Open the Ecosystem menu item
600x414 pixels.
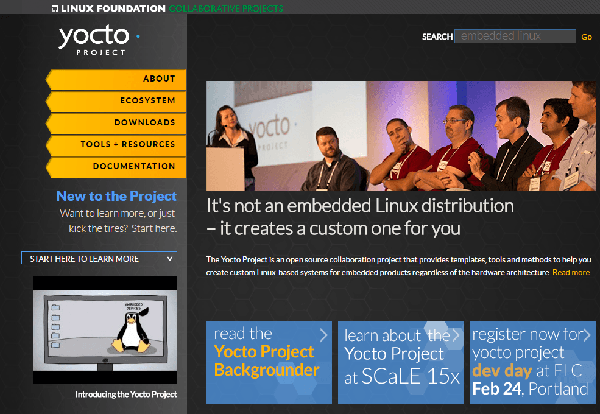(116, 101)
